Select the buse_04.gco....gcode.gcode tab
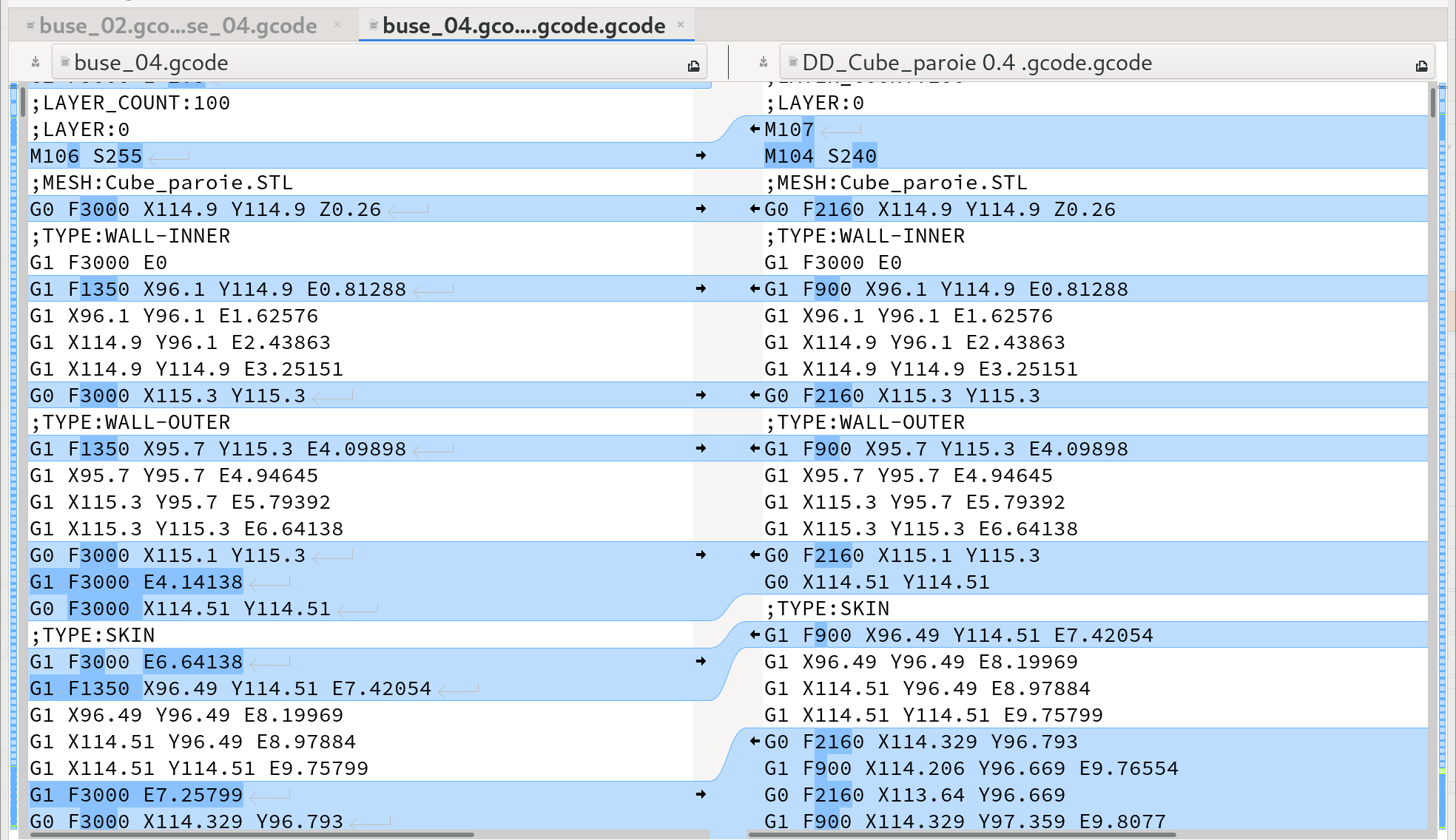The image size is (1456, 840). [523, 26]
